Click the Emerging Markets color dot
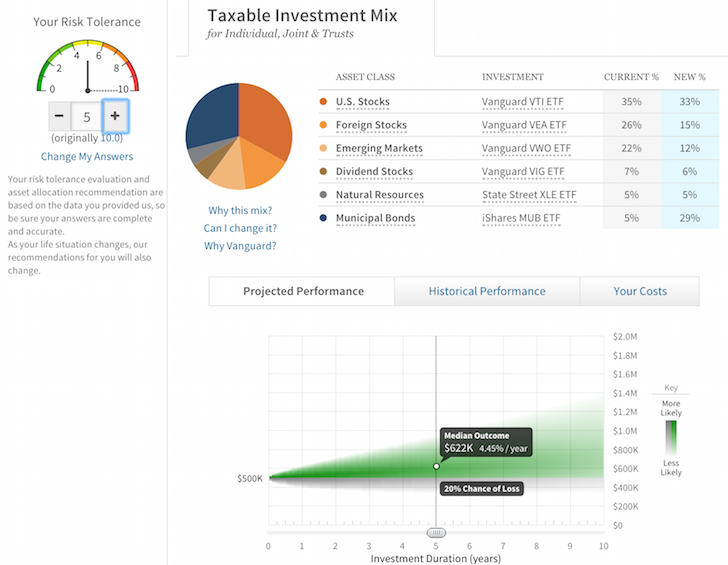Viewport: 728px width, 565px height. [x=323, y=148]
